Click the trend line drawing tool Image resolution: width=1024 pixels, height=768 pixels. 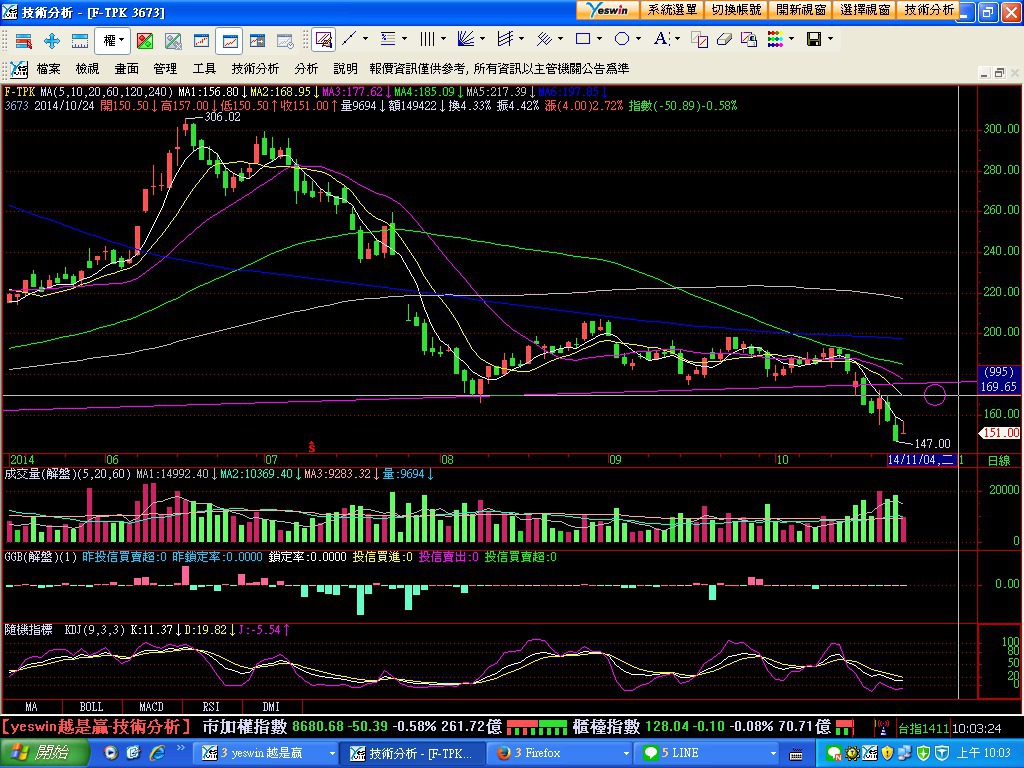pyautogui.click(x=350, y=40)
